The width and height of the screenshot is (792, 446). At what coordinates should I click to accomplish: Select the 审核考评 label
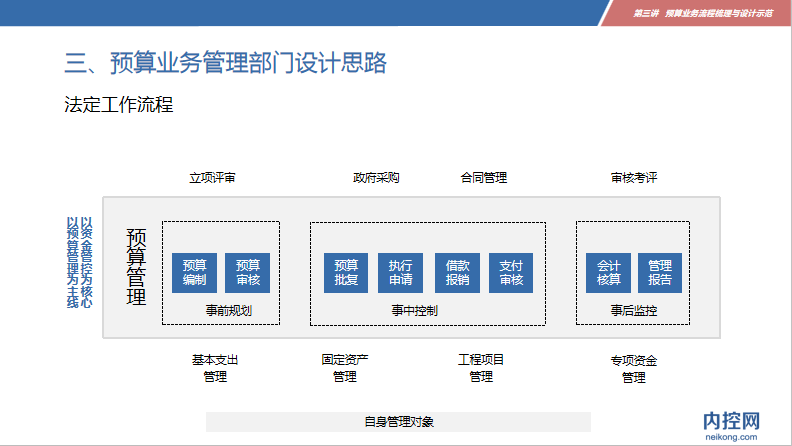coord(634,178)
